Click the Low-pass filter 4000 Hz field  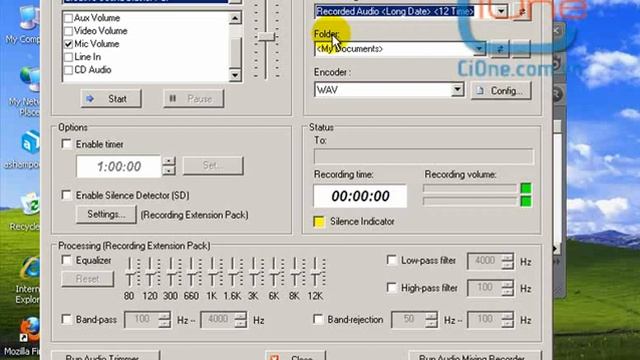point(484,261)
